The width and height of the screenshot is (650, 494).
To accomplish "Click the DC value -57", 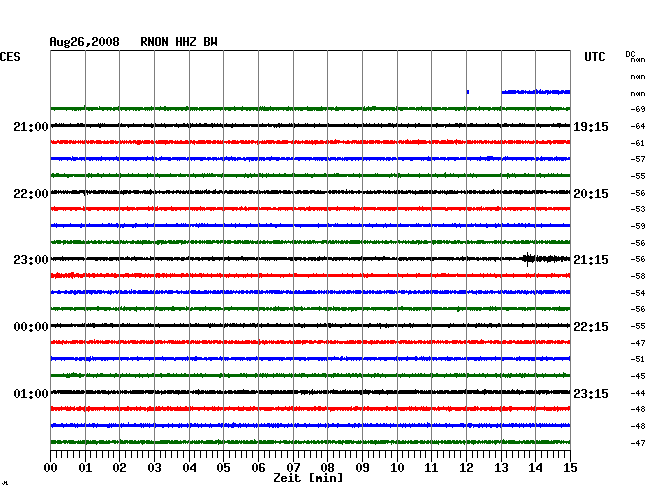I will [x=638, y=159].
